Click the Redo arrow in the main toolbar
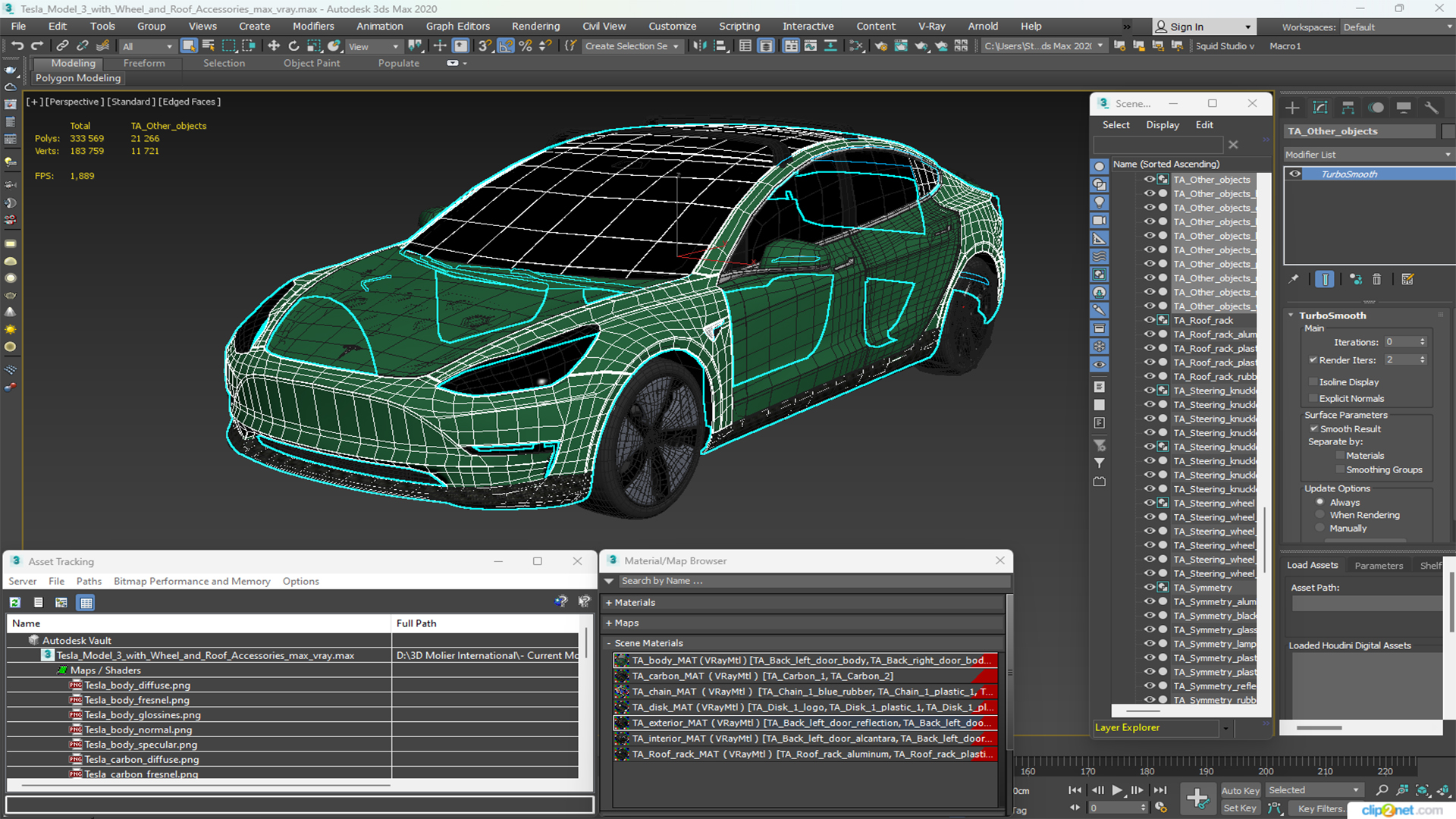This screenshot has height=819, width=1456. (36, 46)
